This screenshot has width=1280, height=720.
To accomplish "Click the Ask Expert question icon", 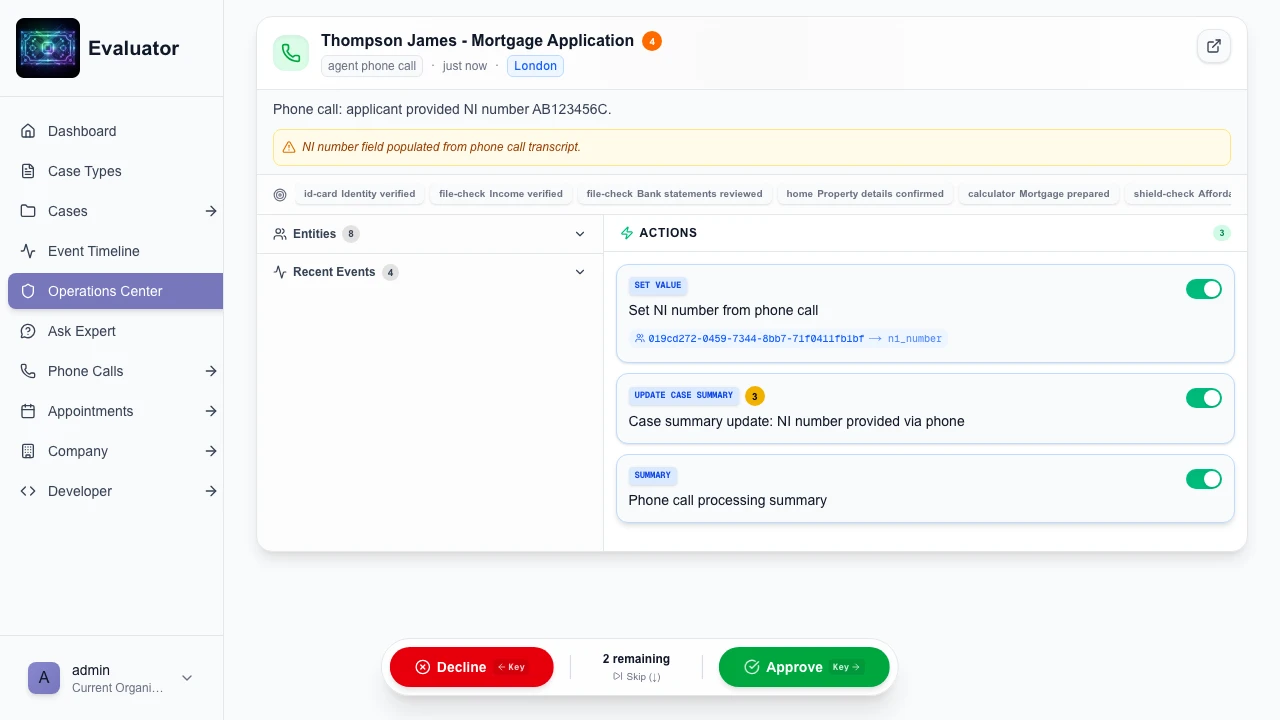I will pyautogui.click(x=28, y=331).
